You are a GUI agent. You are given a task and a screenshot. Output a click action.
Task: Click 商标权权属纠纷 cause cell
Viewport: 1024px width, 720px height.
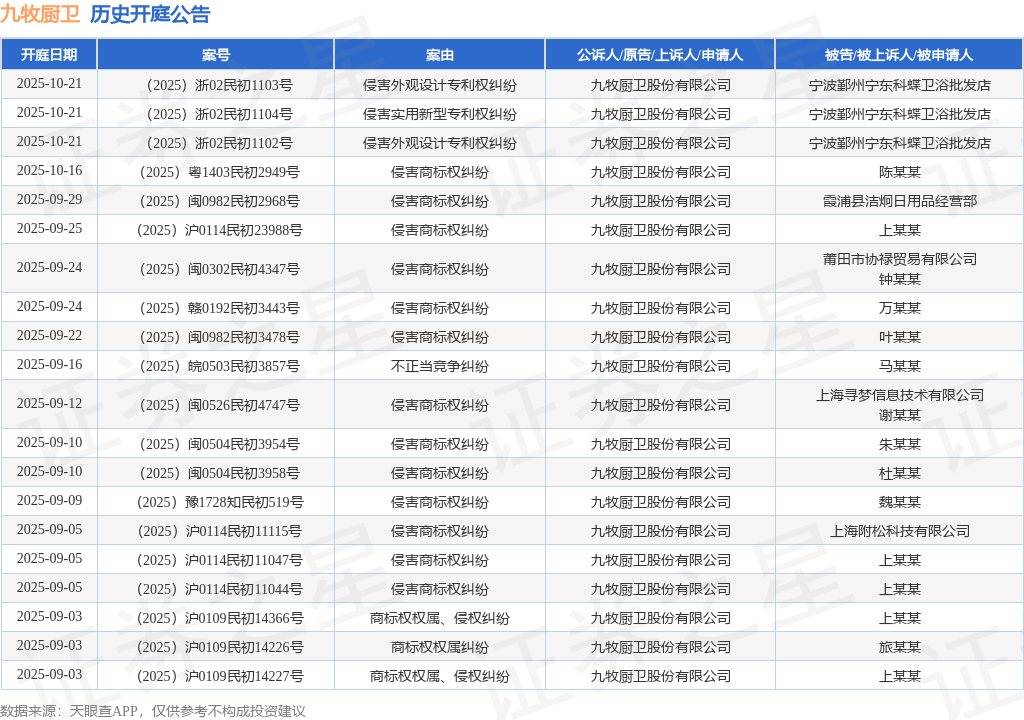tap(440, 647)
